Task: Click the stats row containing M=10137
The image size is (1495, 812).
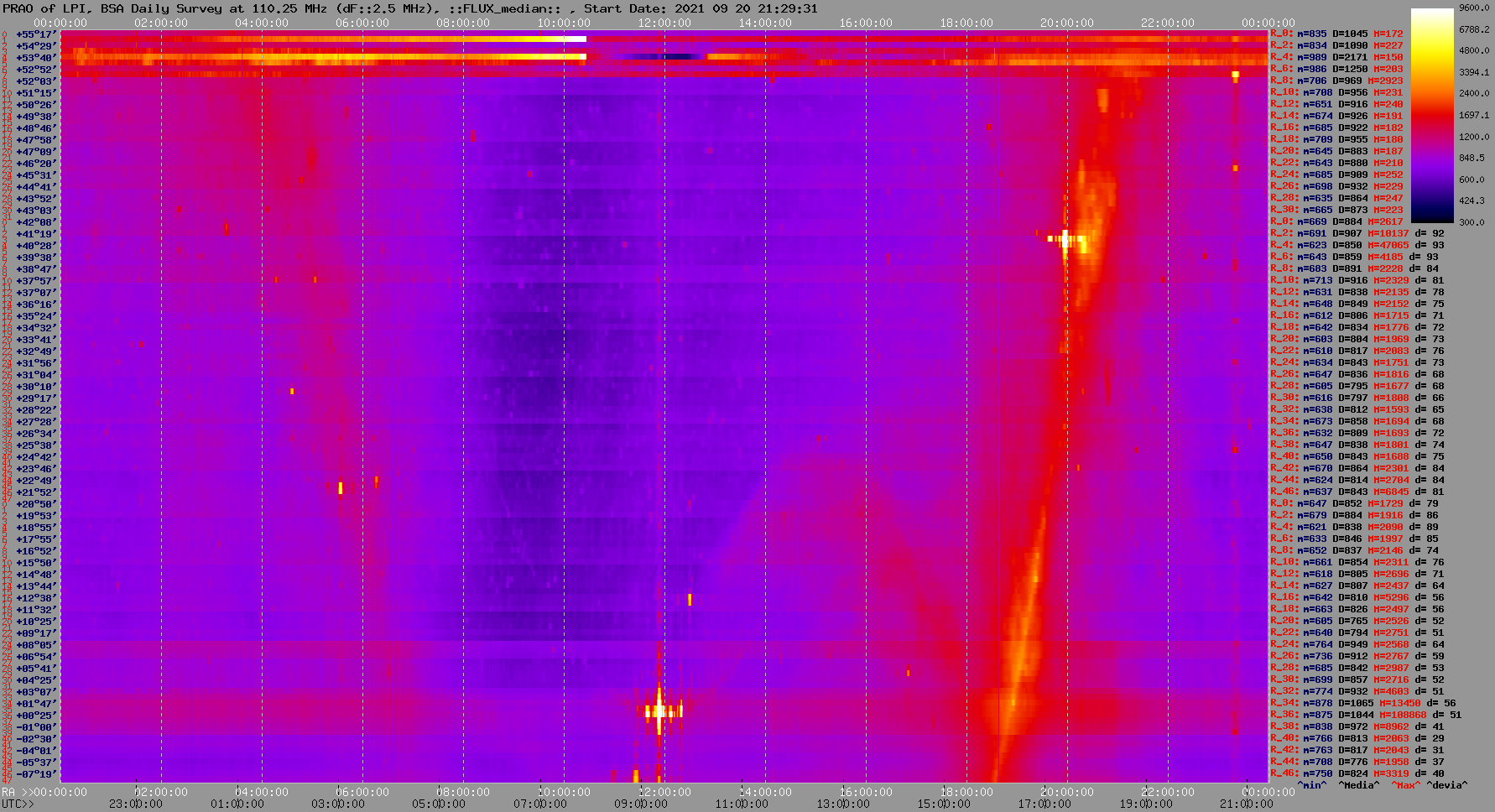Action: pyautogui.click(x=1357, y=234)
